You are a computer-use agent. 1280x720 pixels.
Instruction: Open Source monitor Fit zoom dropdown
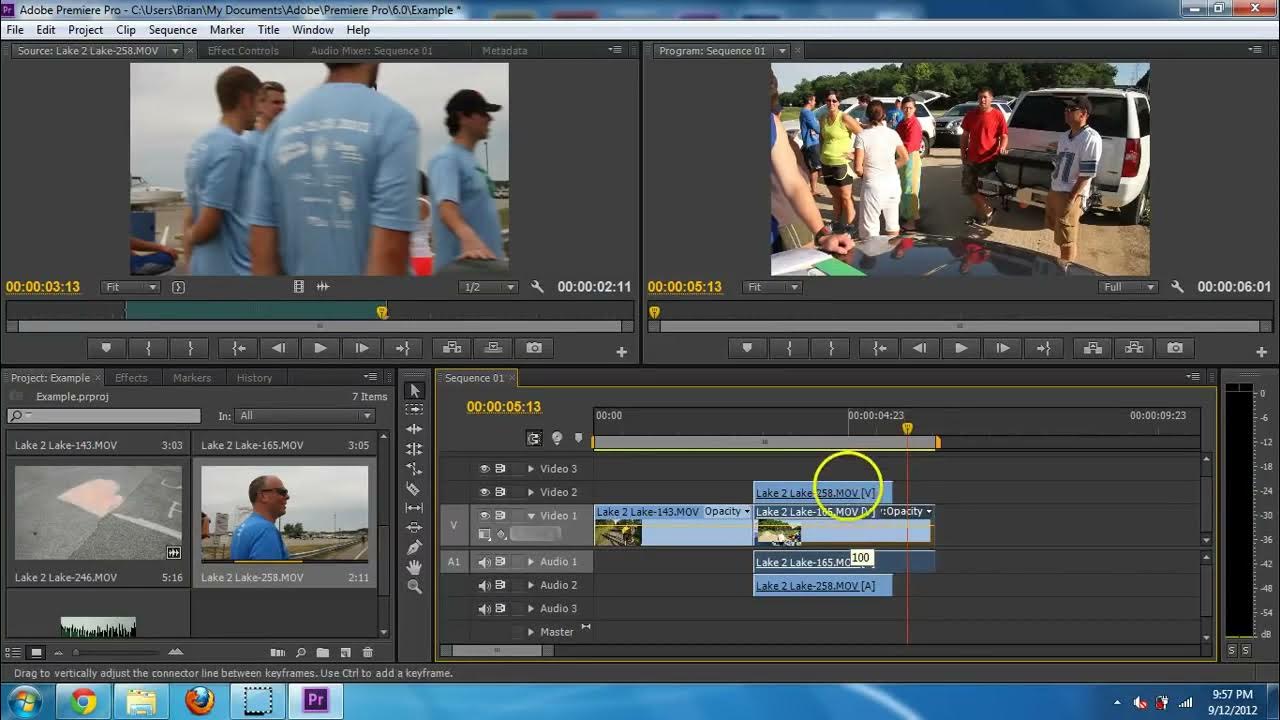131,287
